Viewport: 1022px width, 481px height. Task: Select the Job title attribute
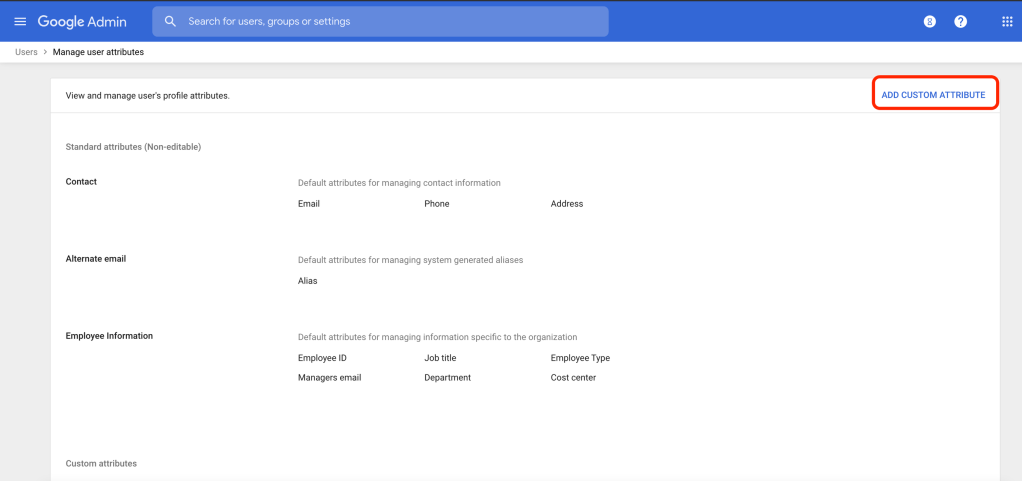pos(443,358)
